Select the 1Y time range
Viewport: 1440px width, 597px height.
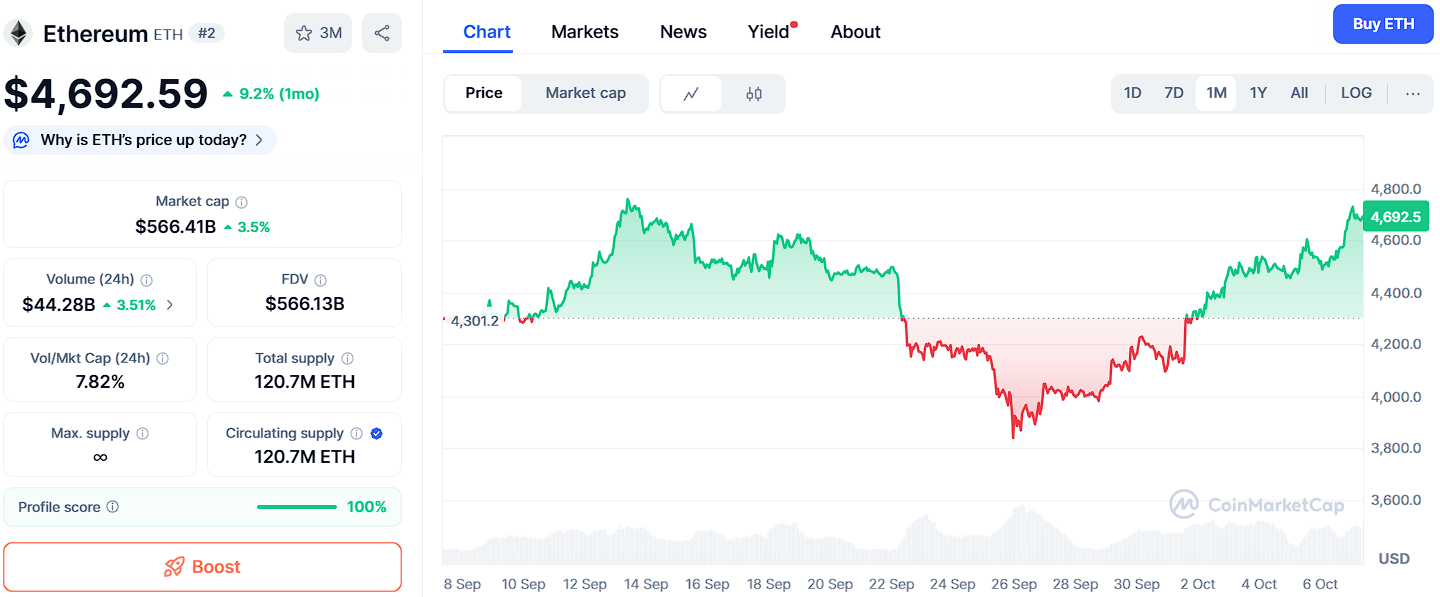point(1258,93)
